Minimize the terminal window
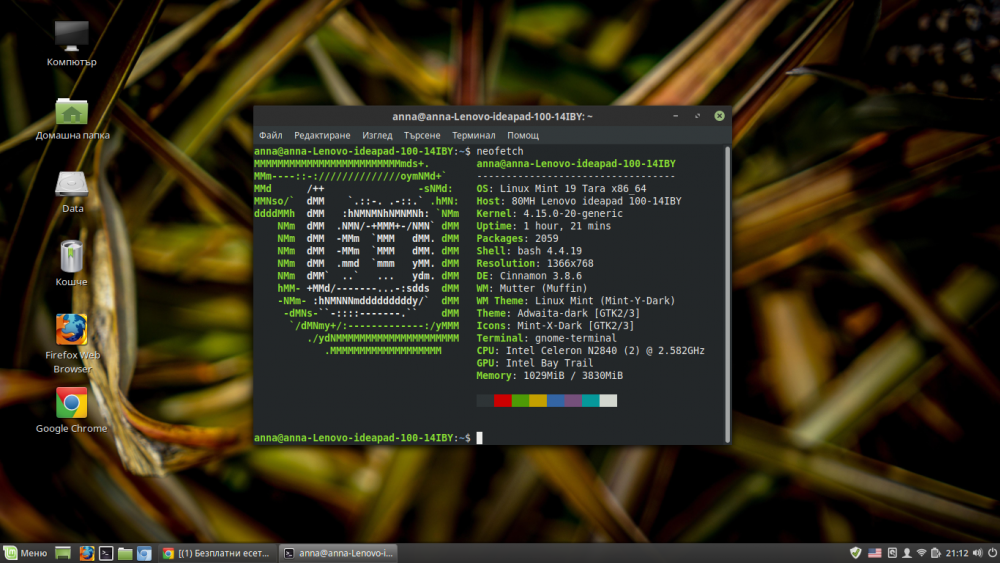Screen dimensions: 1000x563 [x=675, y=116]
